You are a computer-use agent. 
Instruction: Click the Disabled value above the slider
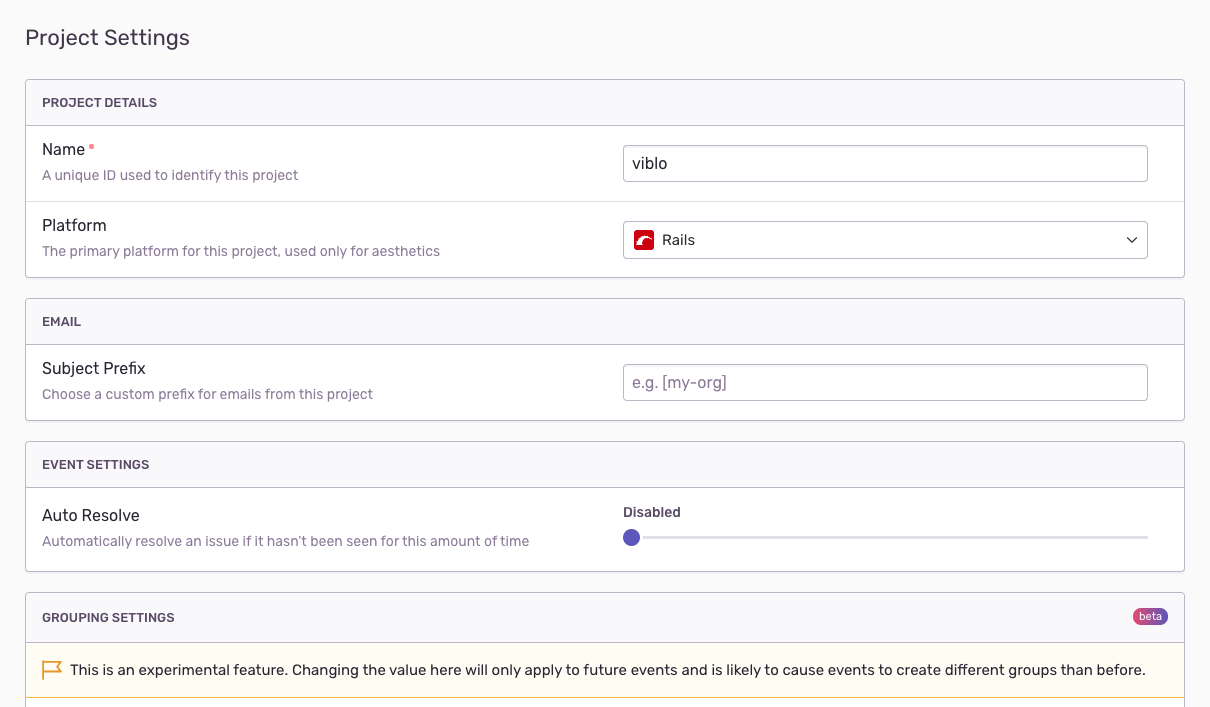point(651,512)
